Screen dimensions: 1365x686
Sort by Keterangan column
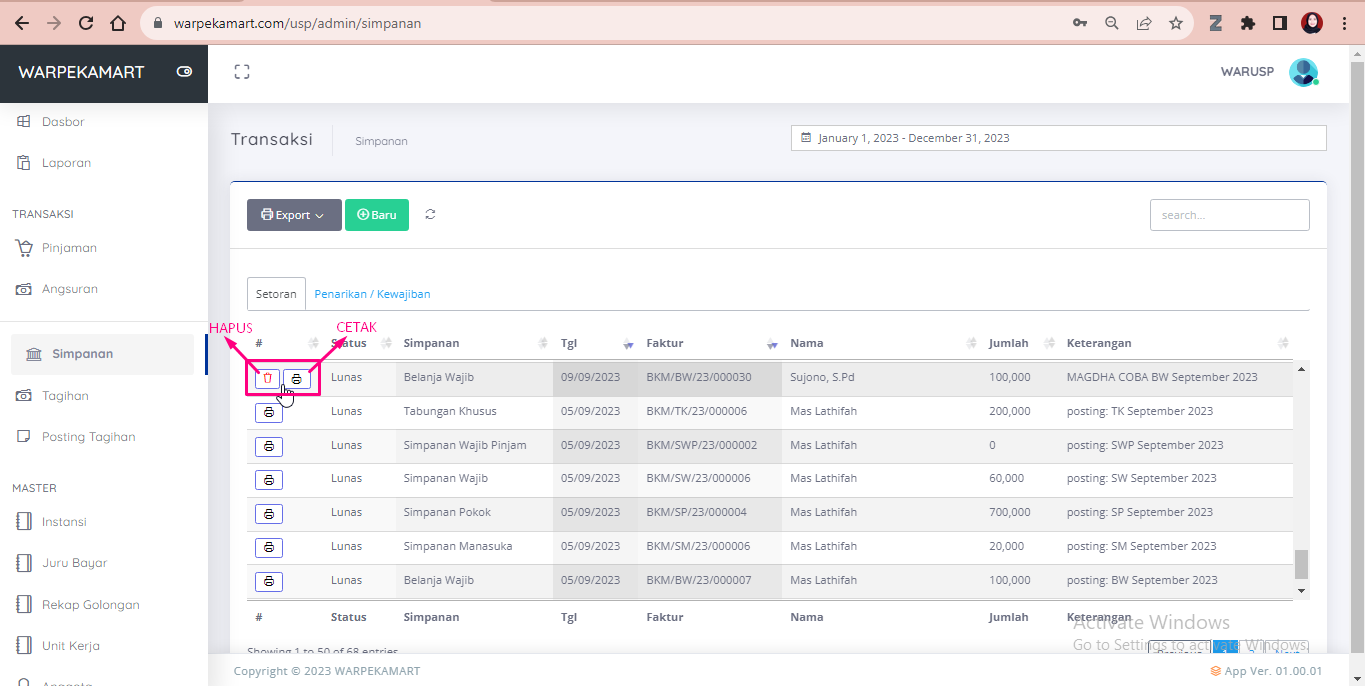(x=1175, y=343)
